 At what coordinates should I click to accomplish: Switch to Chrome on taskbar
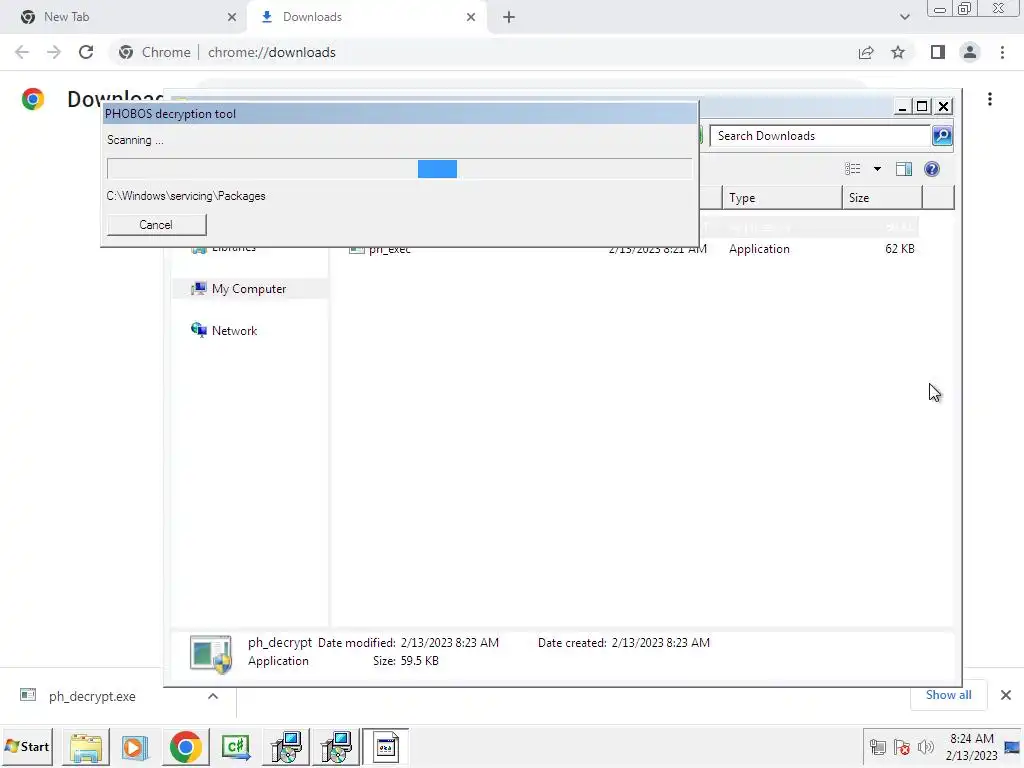point(185,747)
